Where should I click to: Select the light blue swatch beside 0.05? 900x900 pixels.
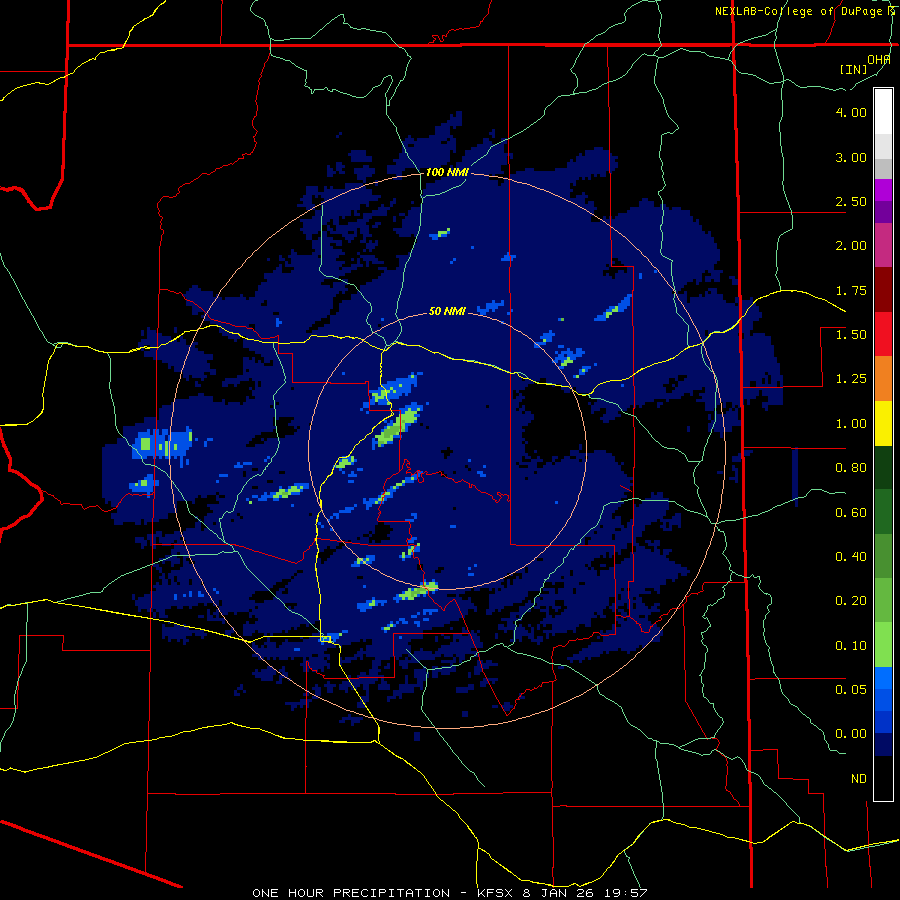883,678
